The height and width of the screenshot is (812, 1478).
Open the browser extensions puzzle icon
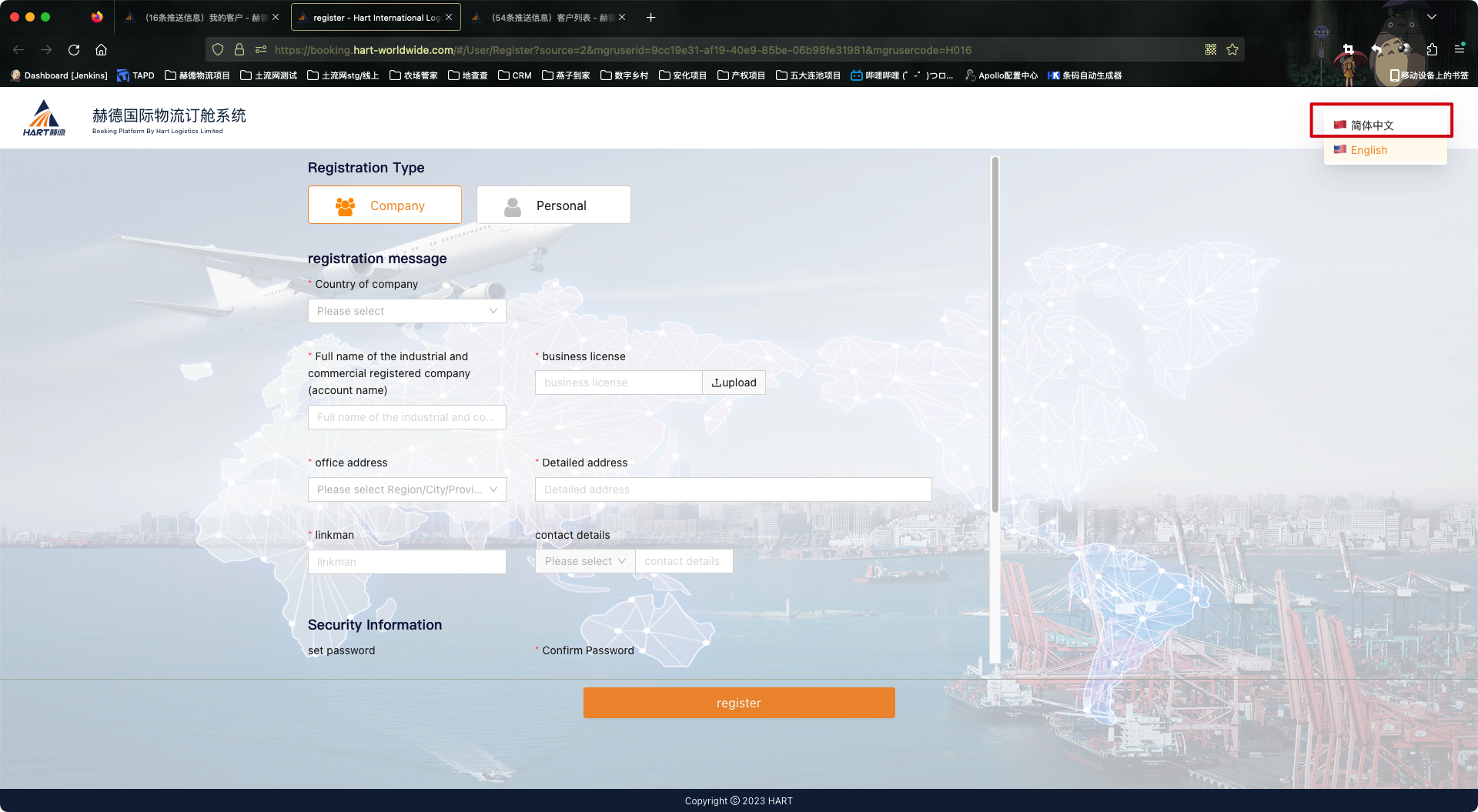pyautogui.click(x=1432, y=50)
